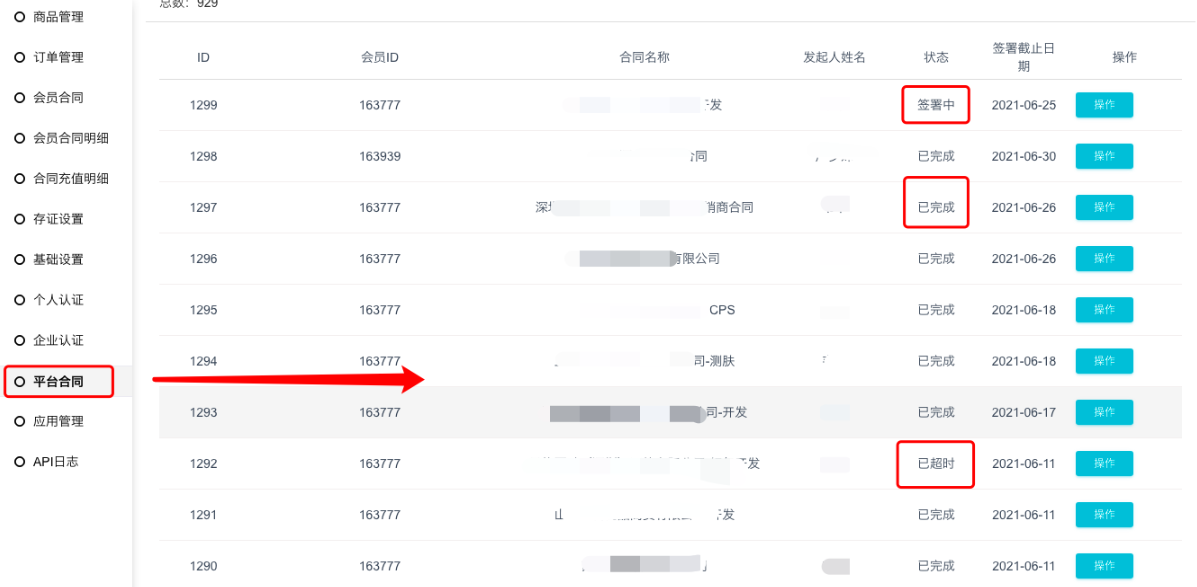The image size is (1197, 587).
Task: Click the 状态 column header
Action: click(936, 57)
